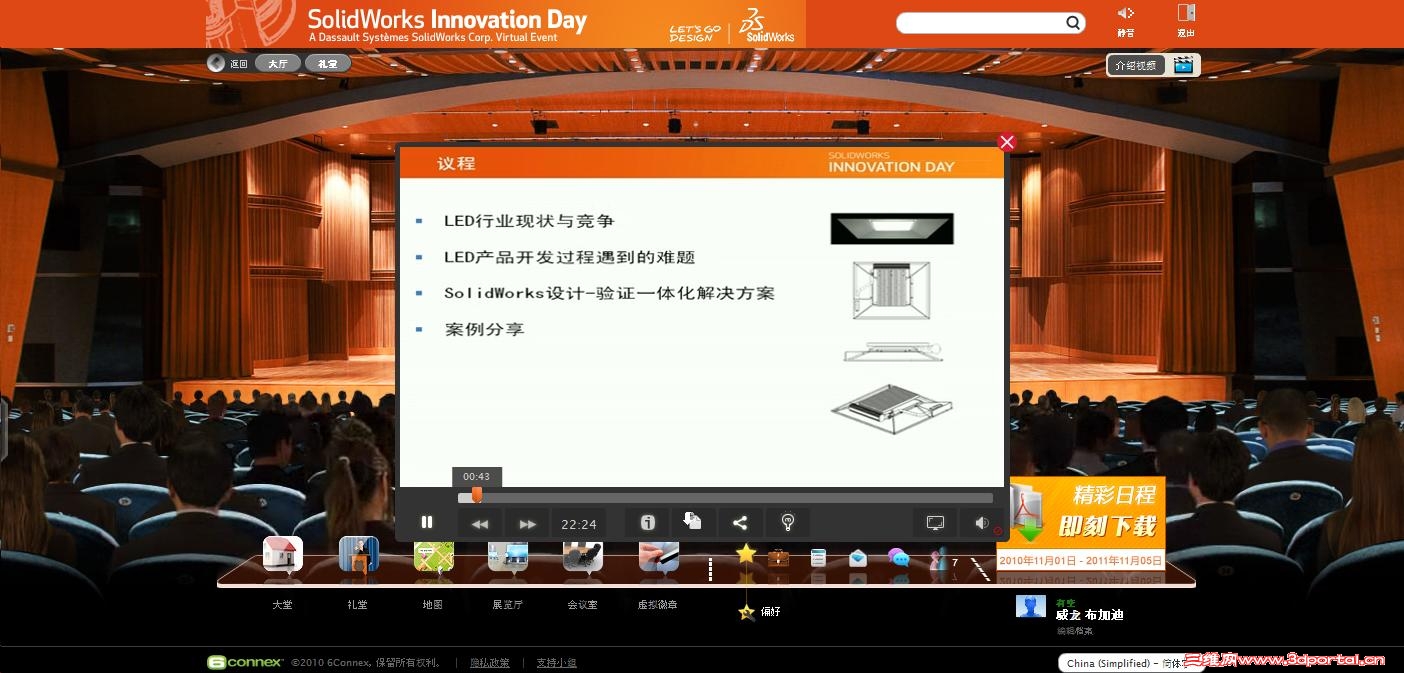Click the user avatar thumbnail
1404x673 pixels.
coord(1030,605)
